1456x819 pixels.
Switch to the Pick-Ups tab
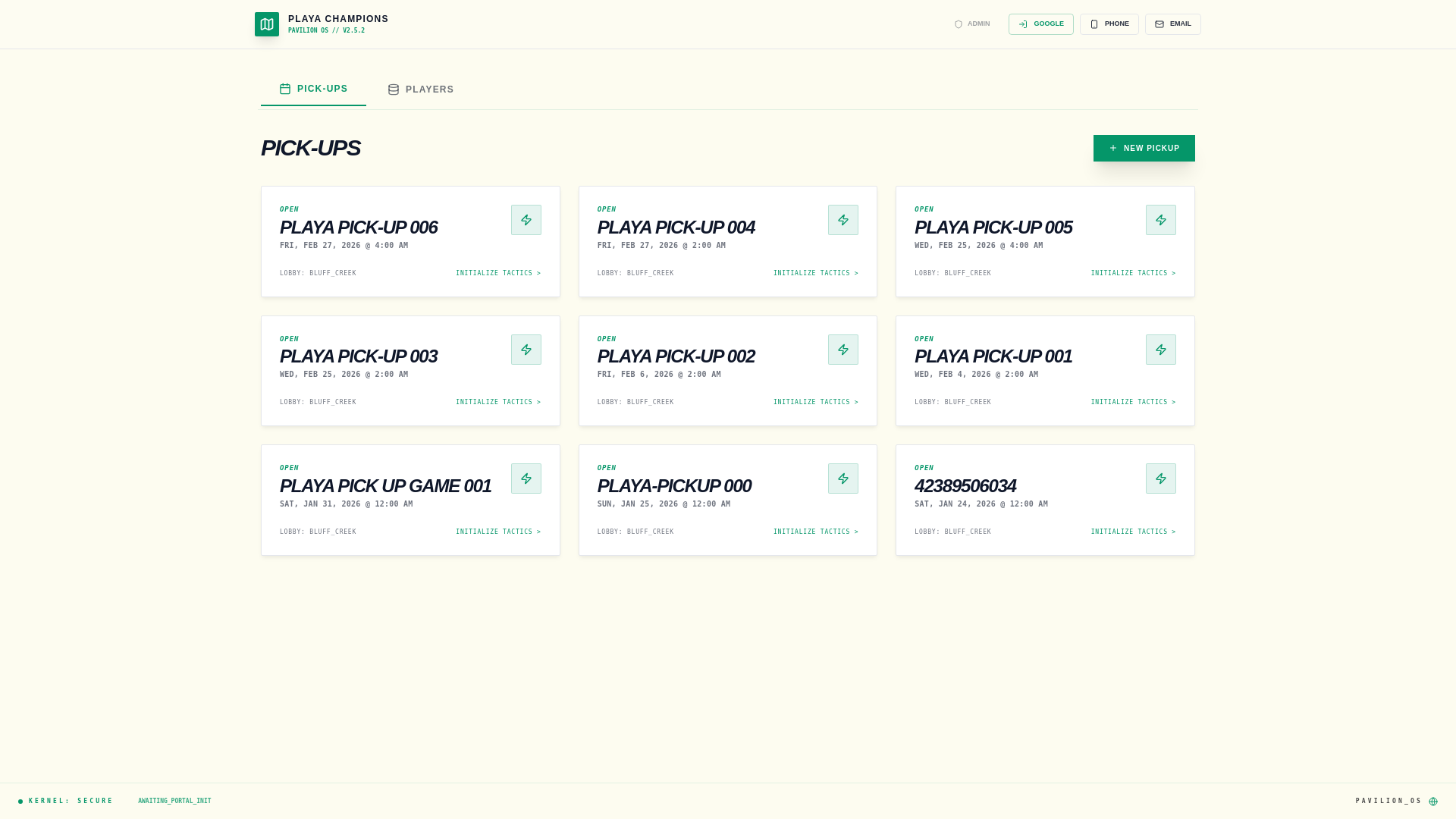[313, 89]
